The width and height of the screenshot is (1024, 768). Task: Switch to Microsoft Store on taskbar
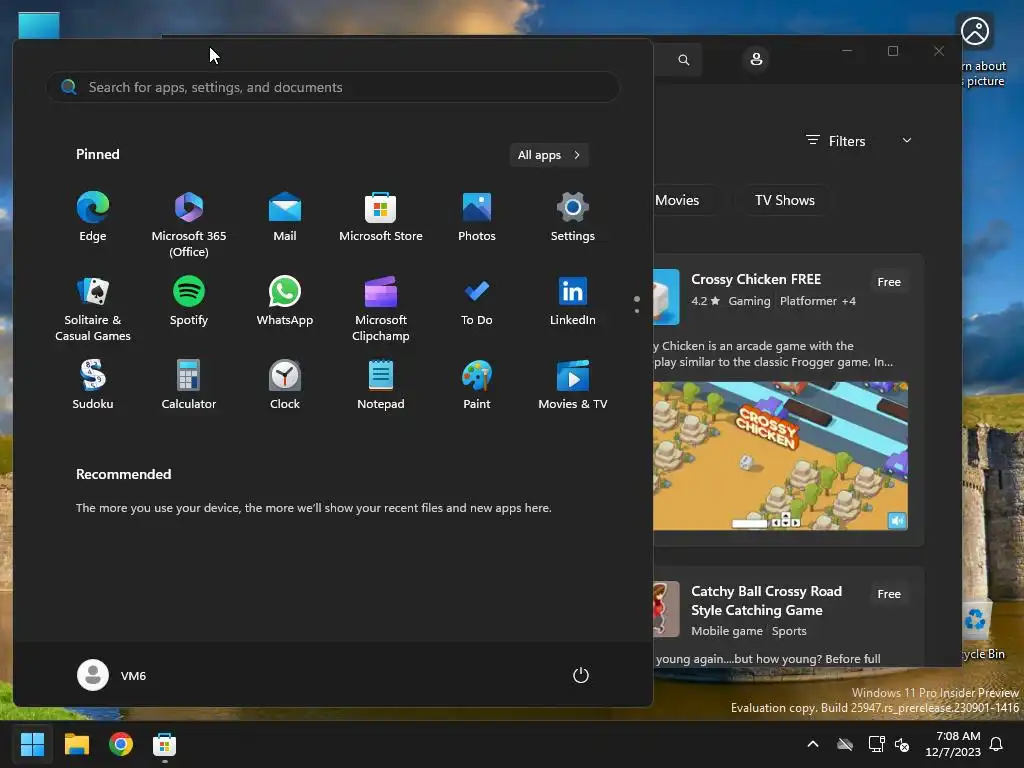(165, 744)
